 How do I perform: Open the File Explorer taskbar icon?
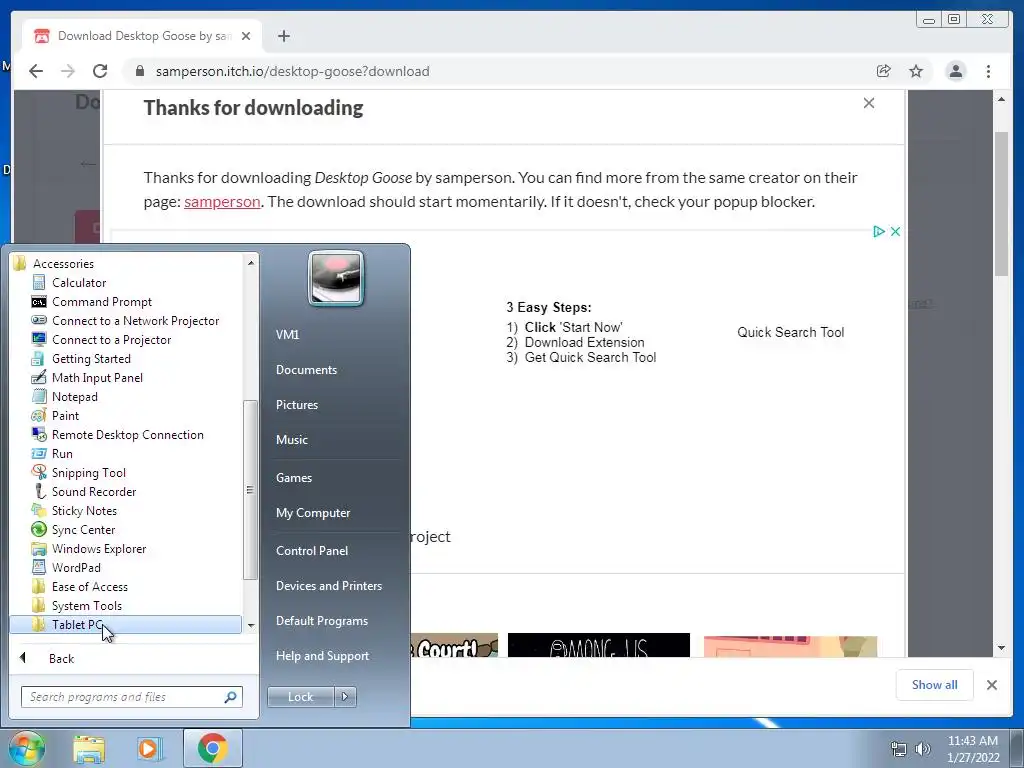89,749
